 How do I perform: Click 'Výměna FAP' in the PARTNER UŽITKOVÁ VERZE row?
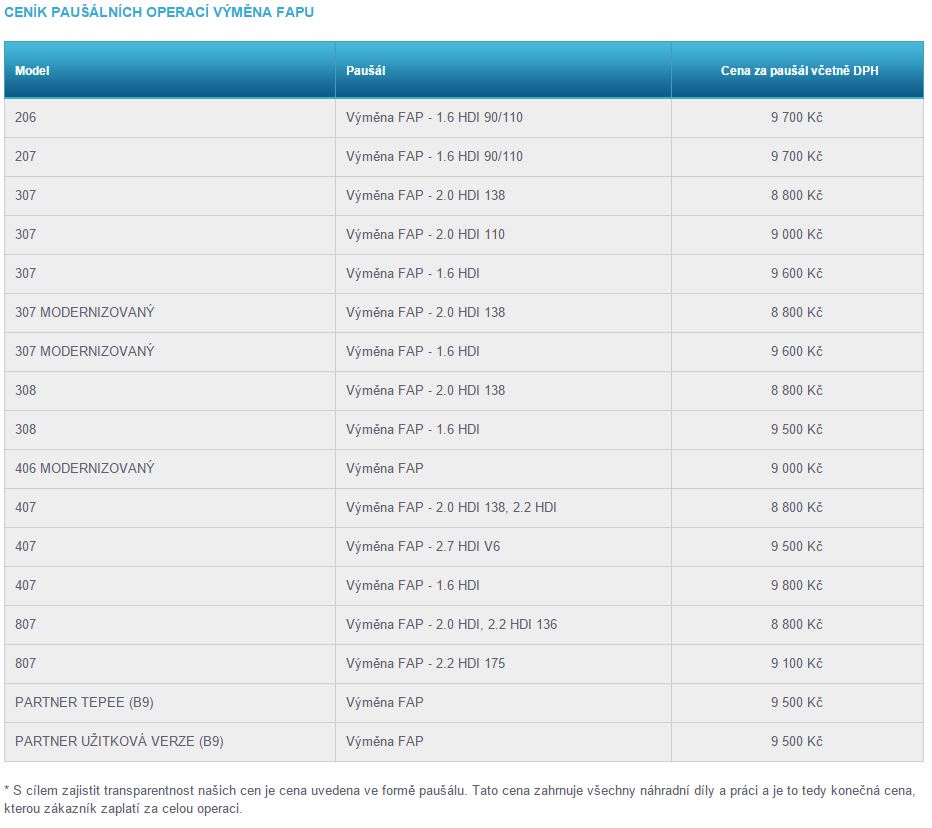(385, 741)
